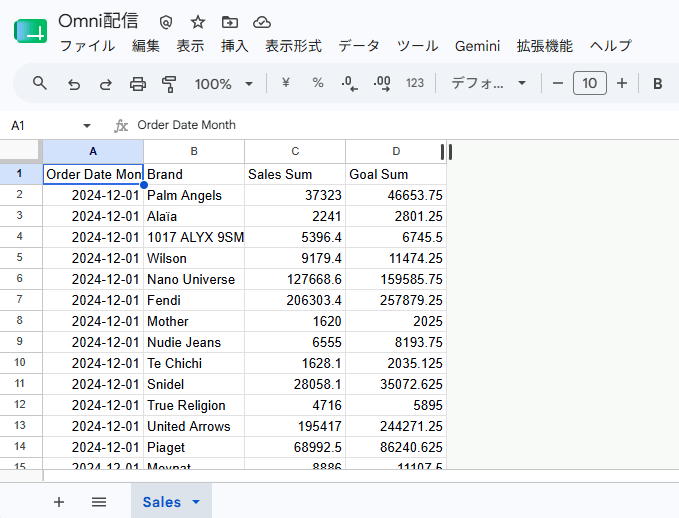
Task: Apply yen currency format
Action: pos(285,83)
